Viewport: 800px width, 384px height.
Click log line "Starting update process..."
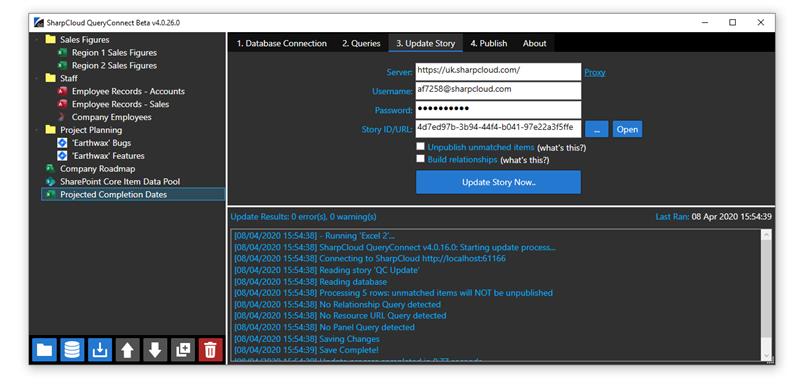click(x=394, y=247)
